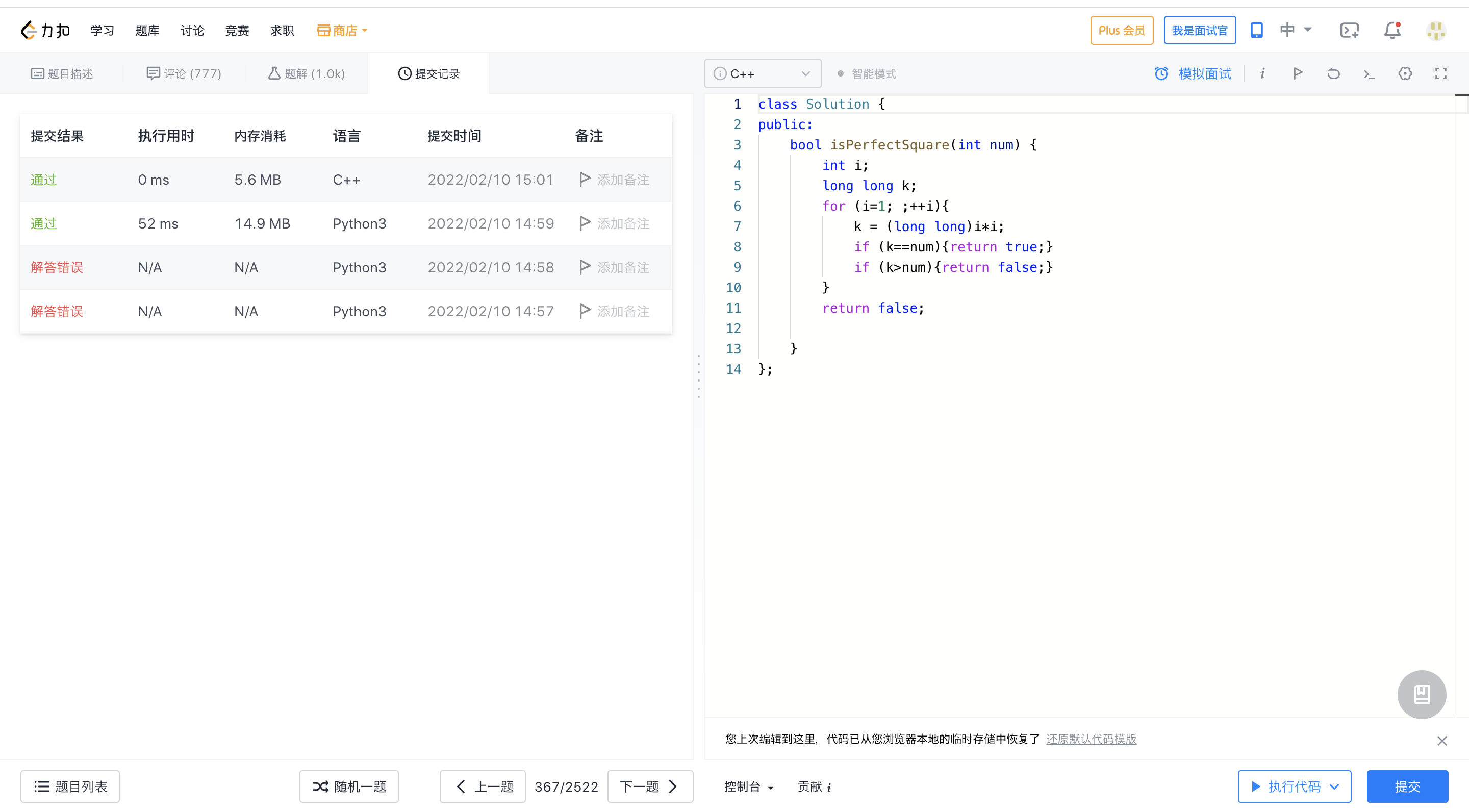
Task: Click the 我是面试官 button
Action: click(x=1200, y=30)
